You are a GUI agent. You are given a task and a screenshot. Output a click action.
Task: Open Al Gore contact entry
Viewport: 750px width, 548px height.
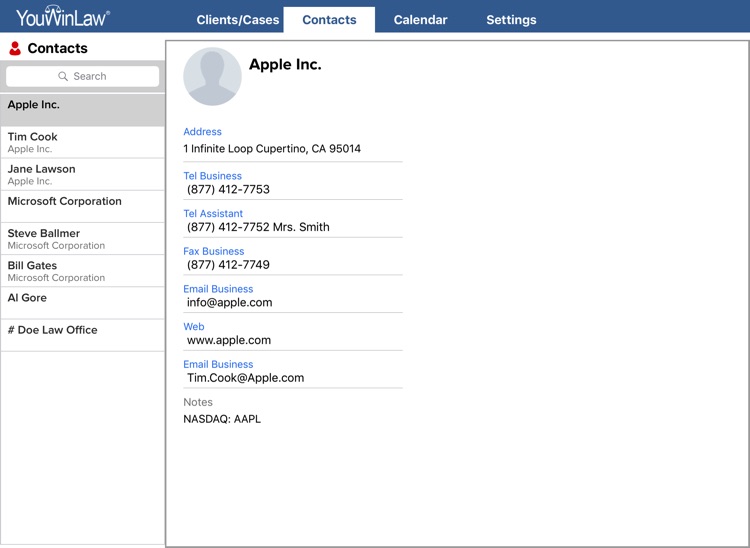(x=82, y=302)
